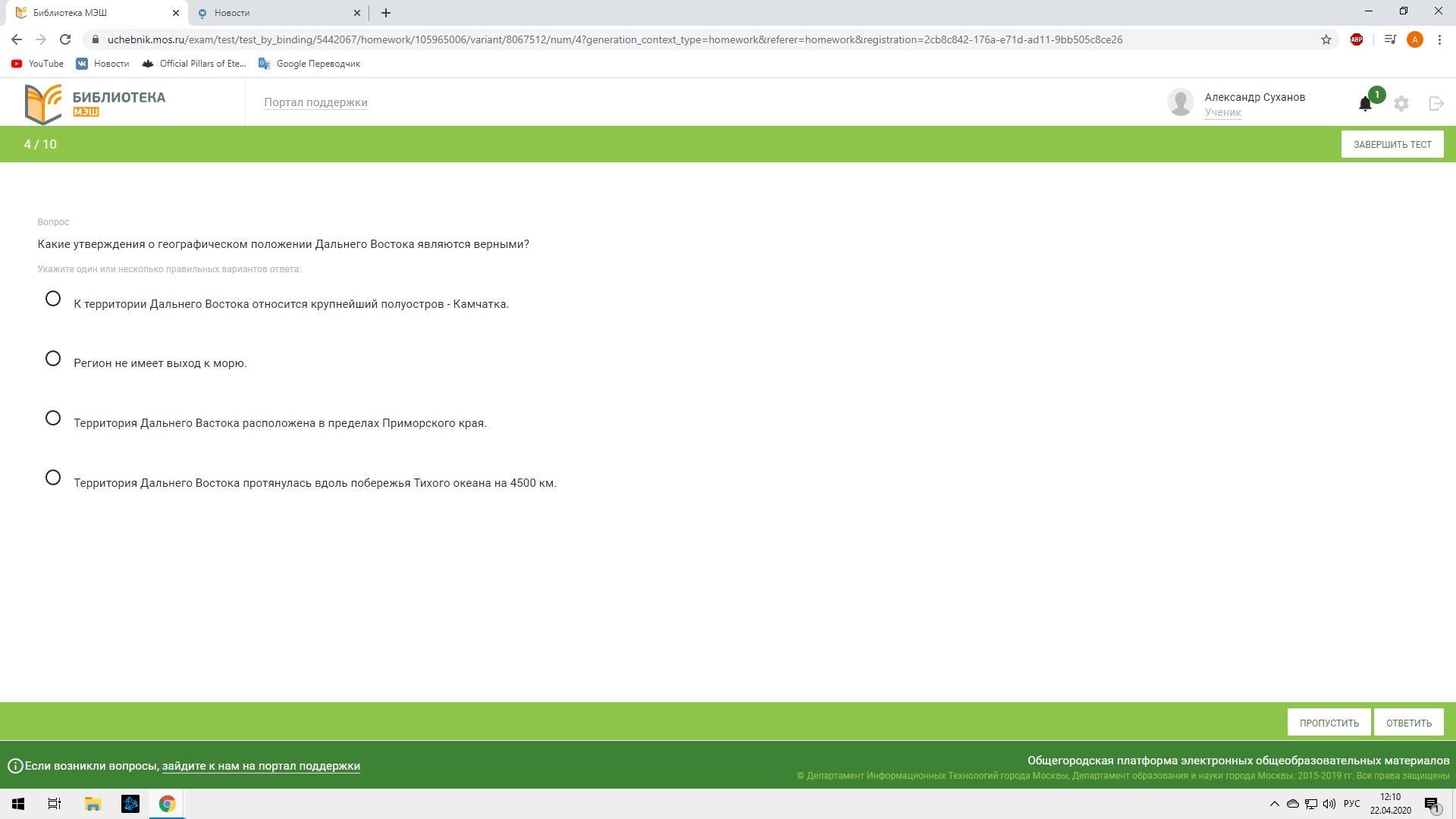This screenshot has width=1456, height=819.
Task: Click the browser address bar URL
Action: click(x=614, y=39)
